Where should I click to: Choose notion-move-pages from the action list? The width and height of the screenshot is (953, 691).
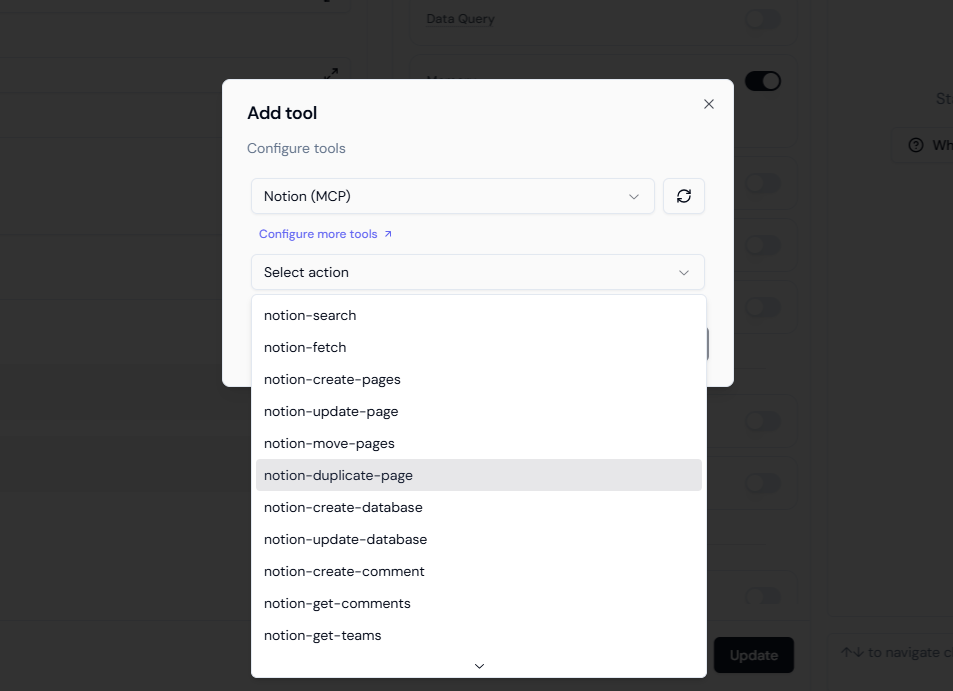click(328, 443)
